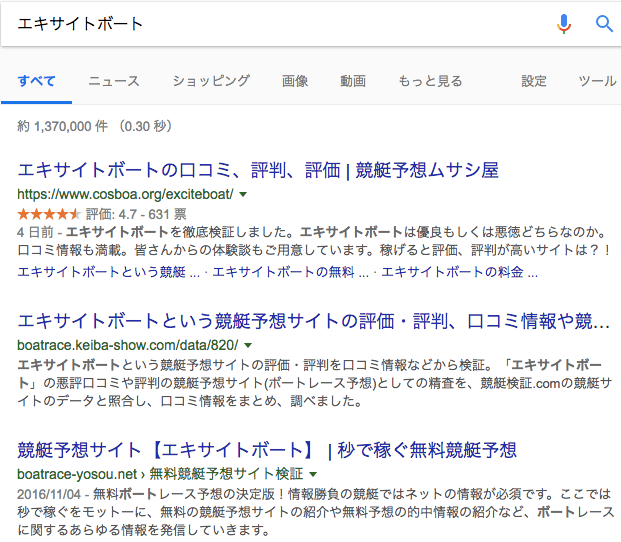
Task: Open the 設定 menu
Action: (x=534, y=81)
